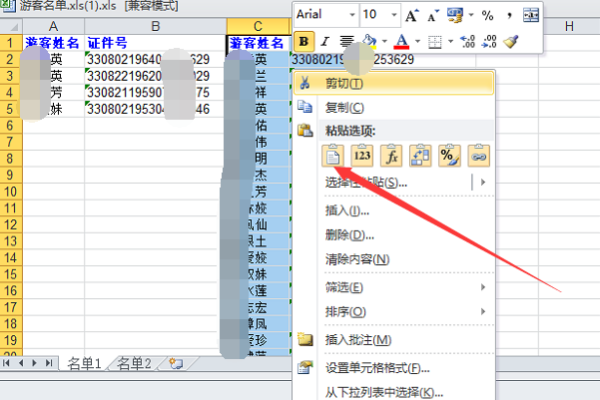The width and height of the screenshot is (600, 400).
Task: Select paste link option
Action: tap(478, 156)
